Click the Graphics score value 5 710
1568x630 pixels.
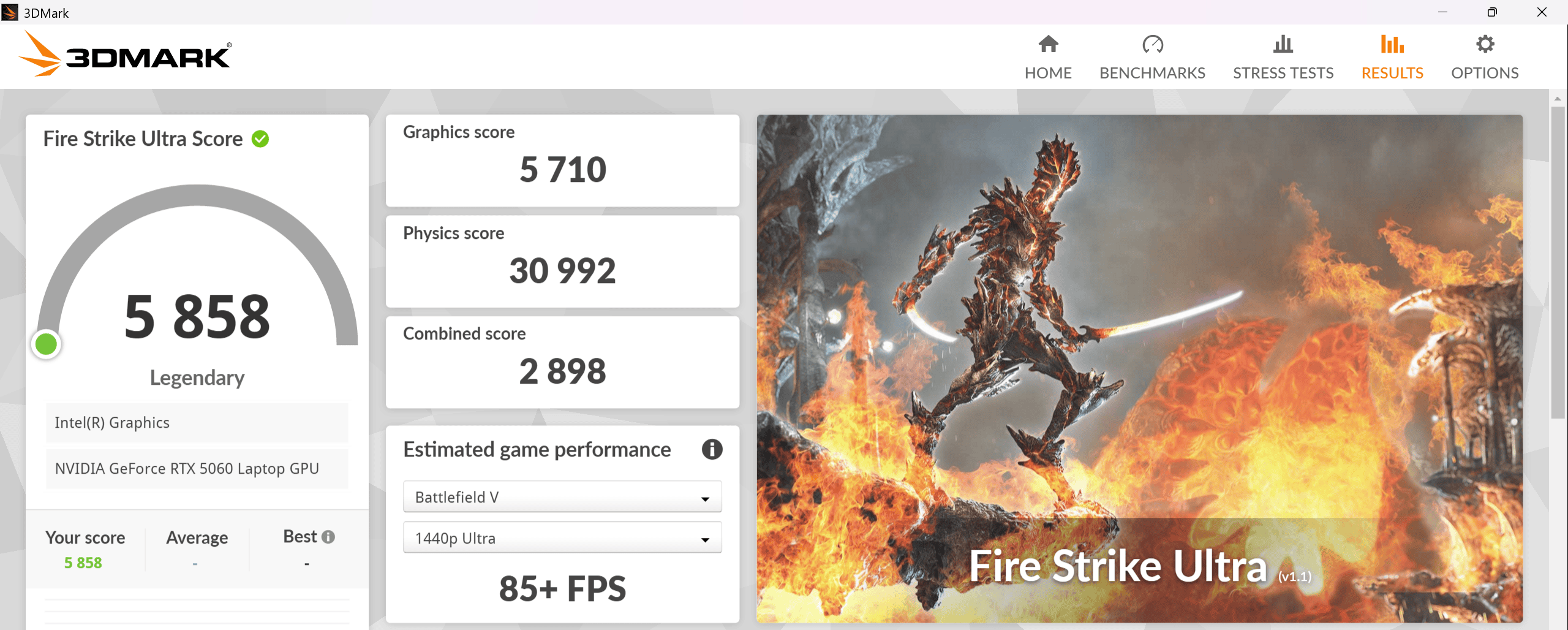(562, 170)
